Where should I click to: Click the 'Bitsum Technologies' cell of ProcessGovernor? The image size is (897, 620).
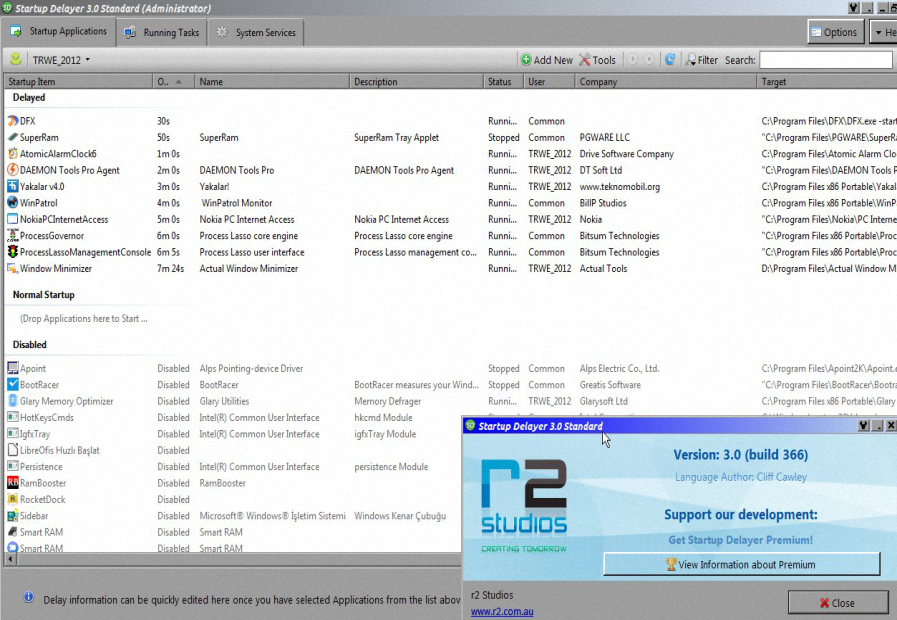click(x=619, y=236)
